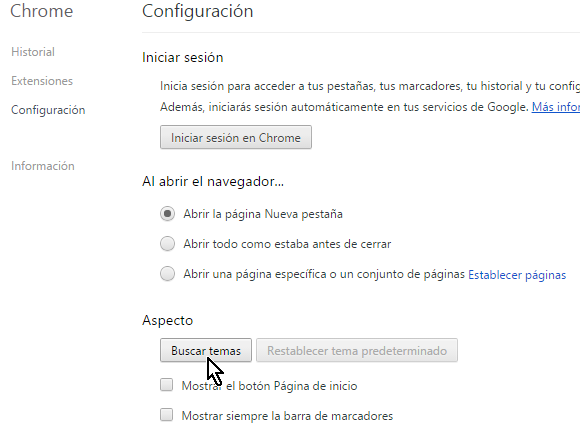Select Configuración in the sidebar
The width and height of the screenshot is (580, 445).
pyautogui.click(x=48, y=110)
